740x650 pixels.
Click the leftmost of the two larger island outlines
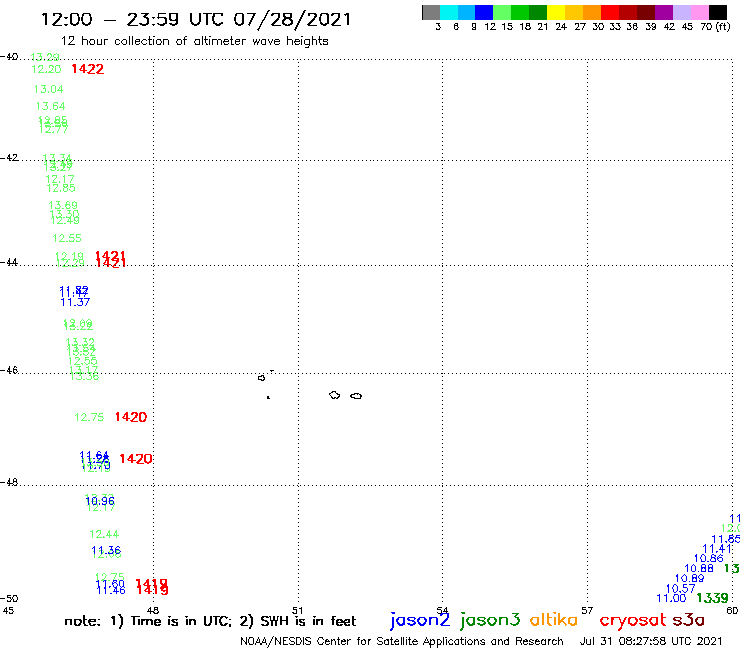pyautogui.click(x=335, y=395)
